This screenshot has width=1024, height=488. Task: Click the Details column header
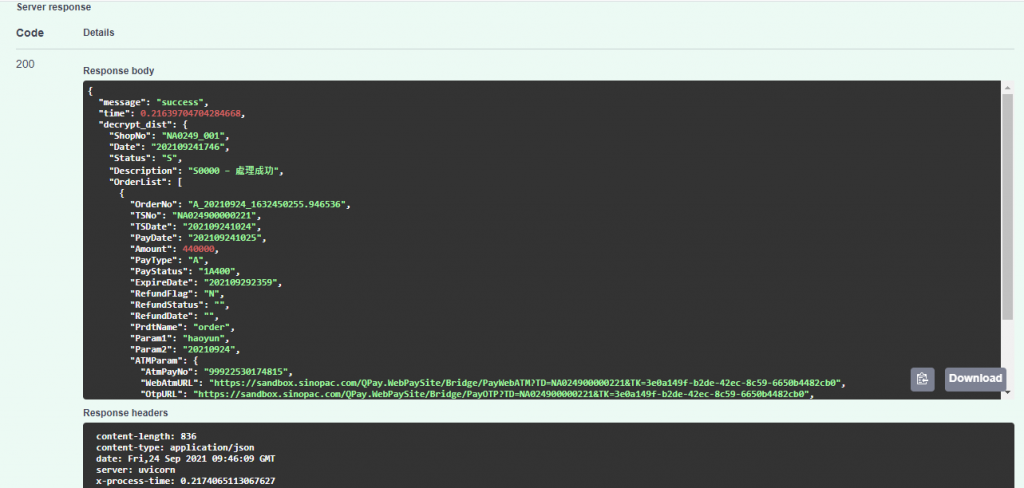coord(99,33)
